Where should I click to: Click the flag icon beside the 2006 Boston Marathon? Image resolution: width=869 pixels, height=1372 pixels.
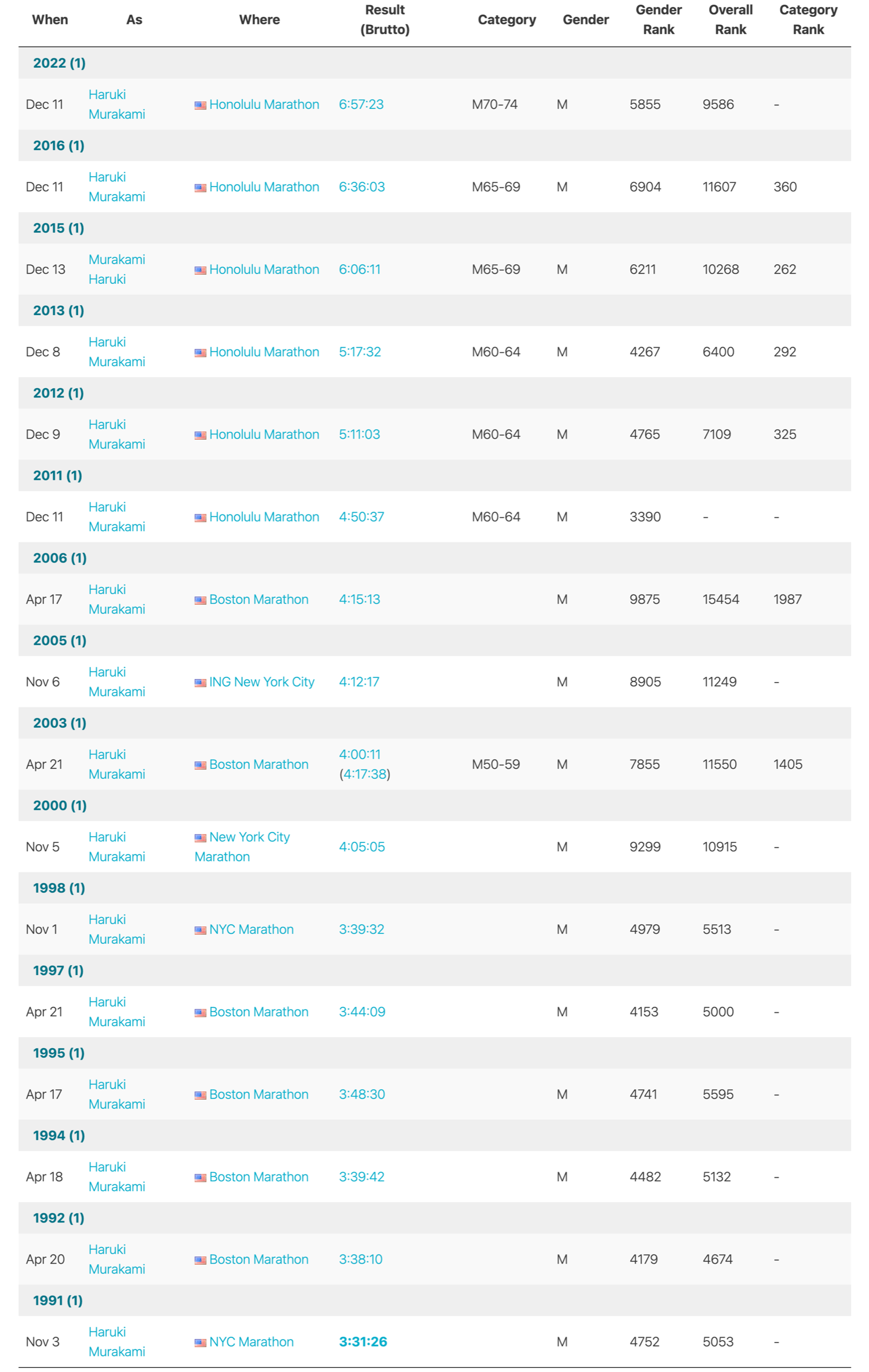pos(200,600)
